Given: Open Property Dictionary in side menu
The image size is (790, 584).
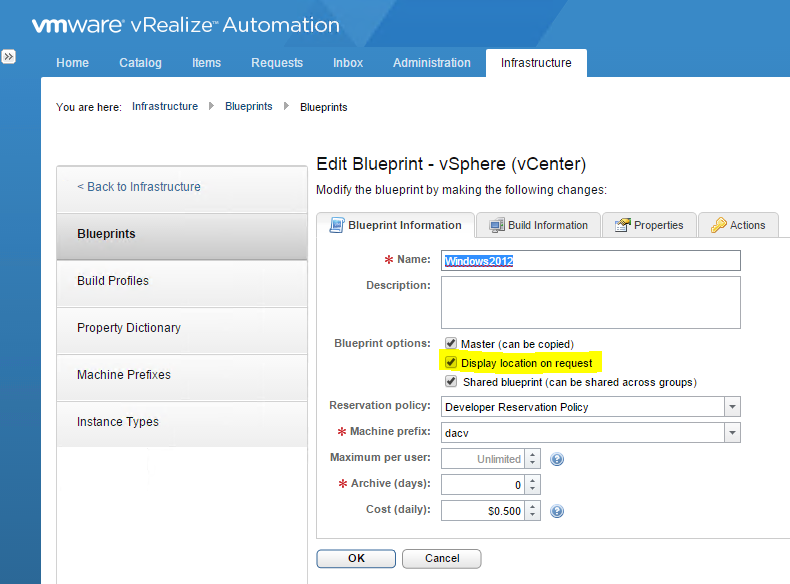Looking at the screenshot, I should 182,331.
